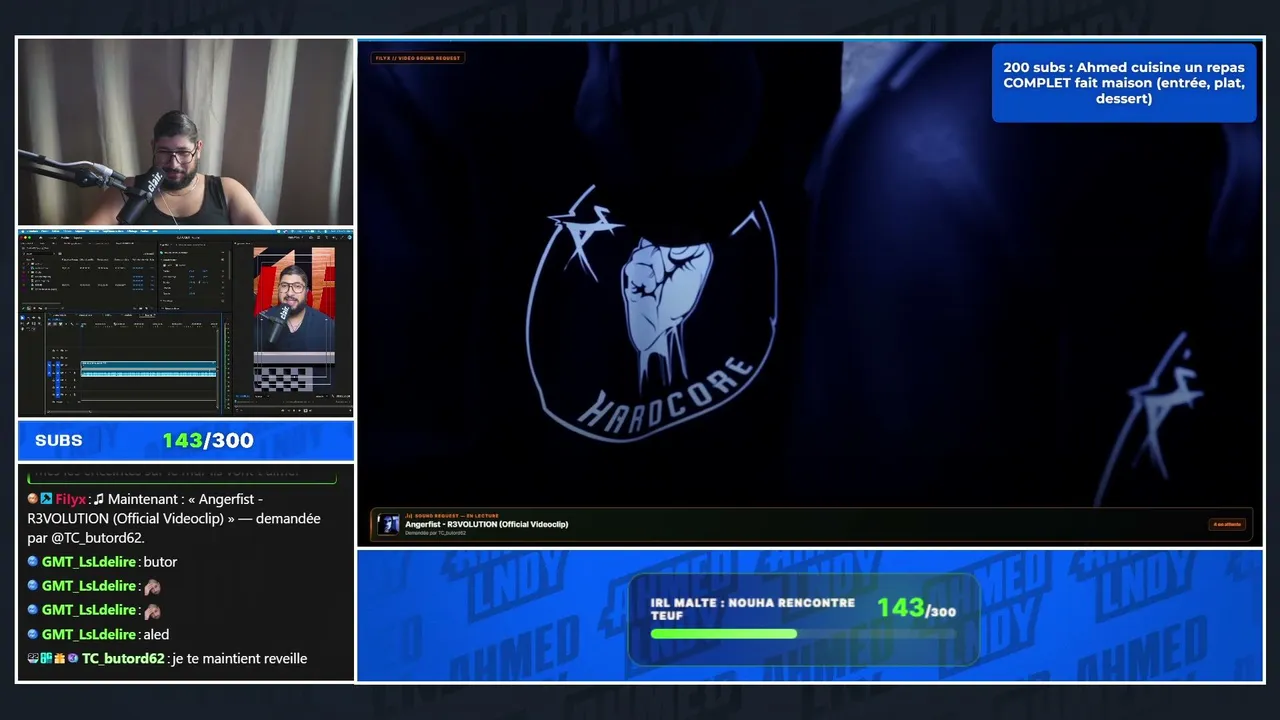Click the "@TC_butord62" mention in chat
Image resolution: width=1280 pixels, height=720 pixels.
coord(97,538)
